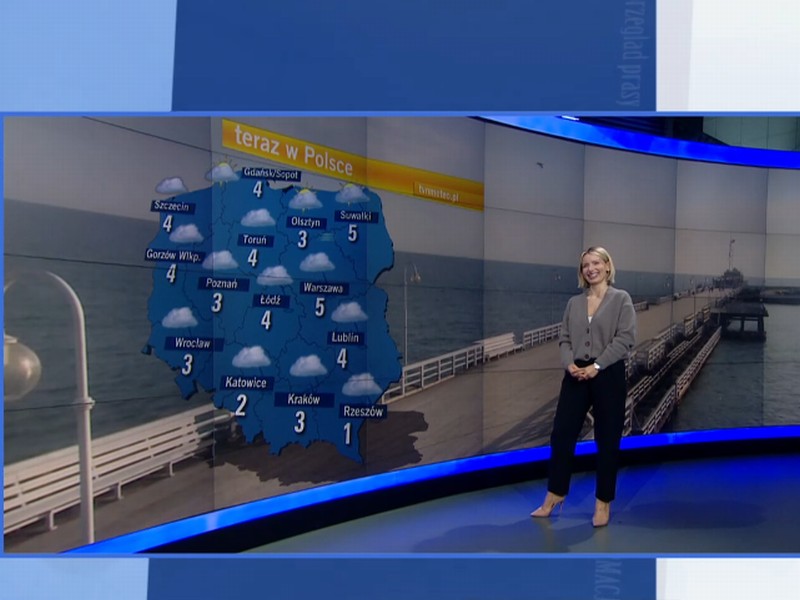
Task: Click the temperature 4 below Szczecin
Action: [x=167, y=223]
